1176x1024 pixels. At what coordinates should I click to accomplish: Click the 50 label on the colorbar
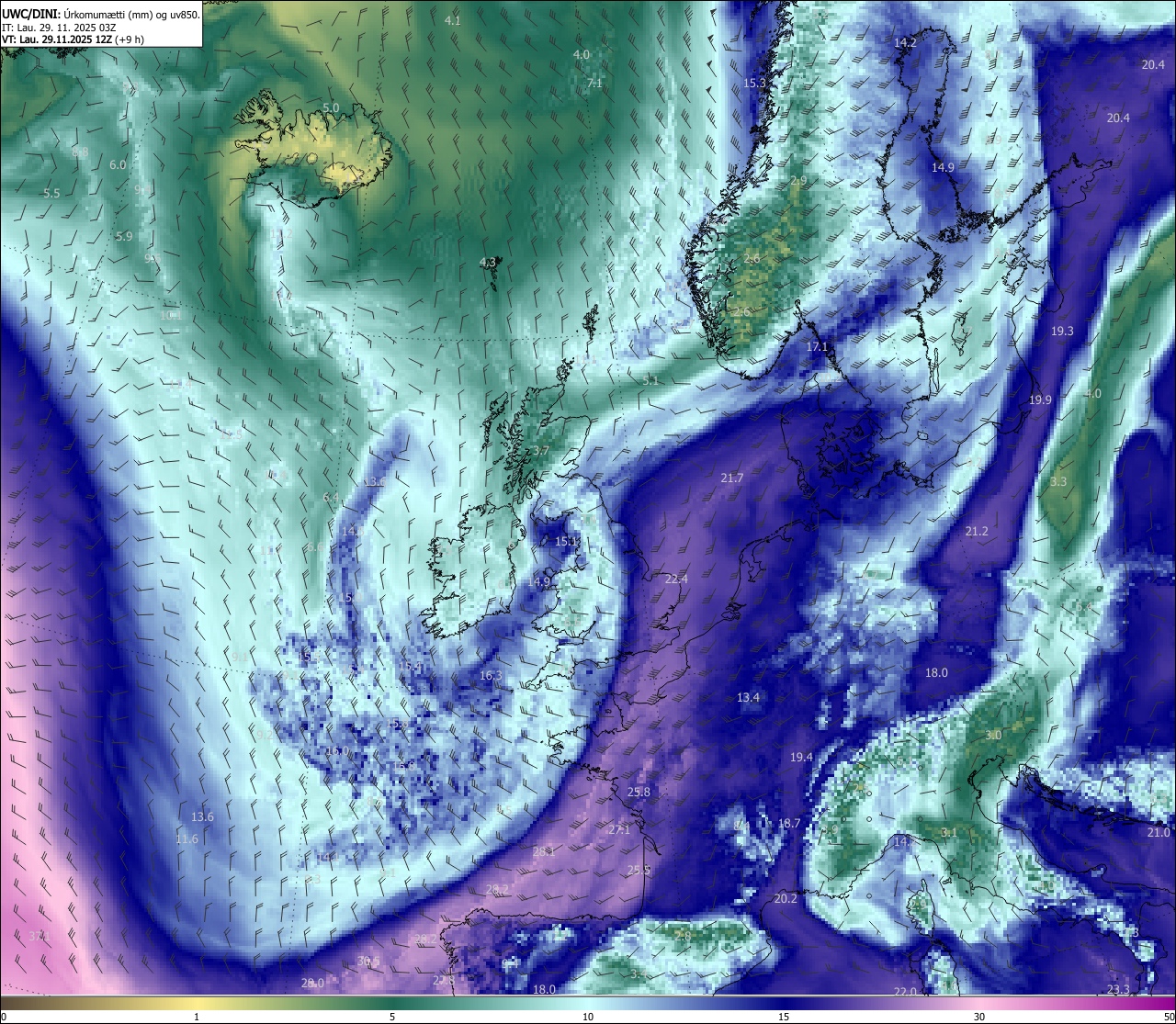1169,1017
